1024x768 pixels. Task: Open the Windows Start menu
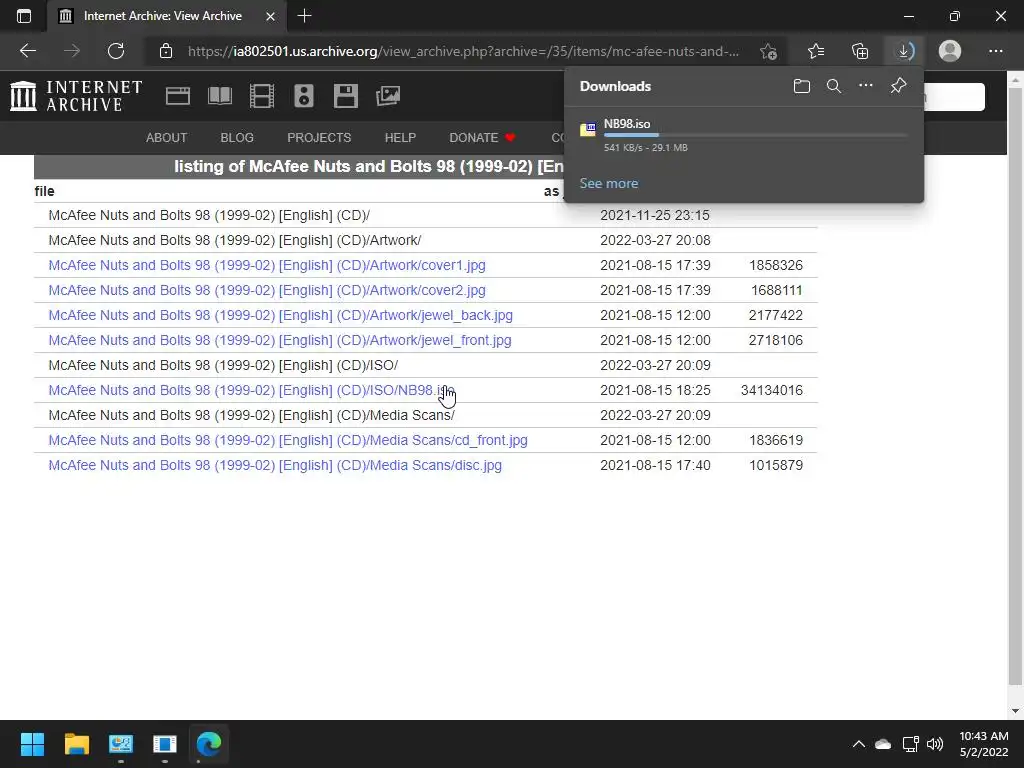point(32,744)
